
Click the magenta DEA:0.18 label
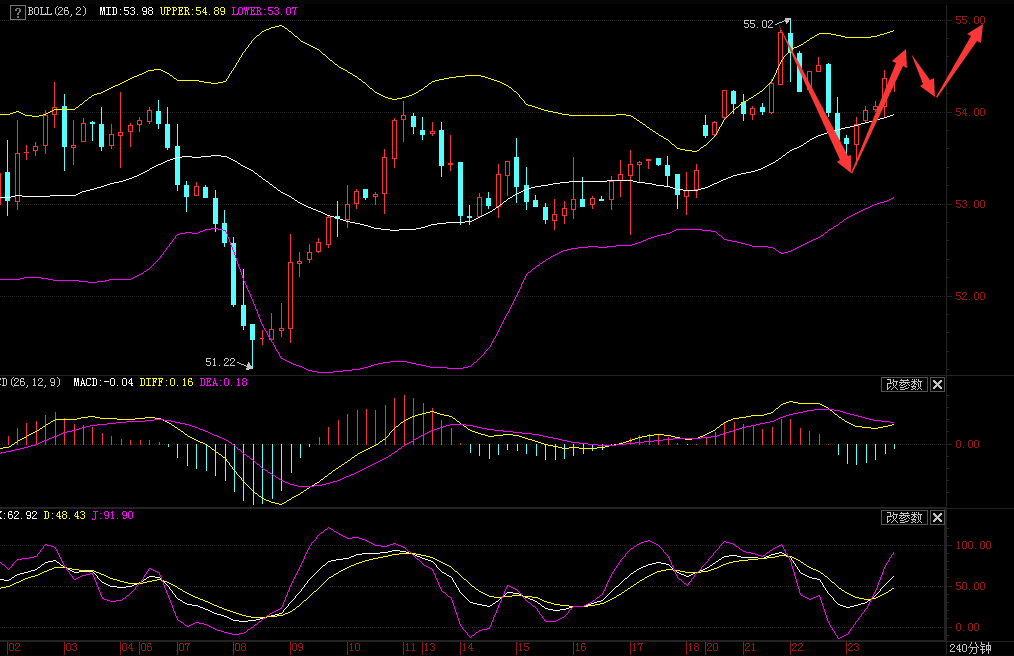224,382
